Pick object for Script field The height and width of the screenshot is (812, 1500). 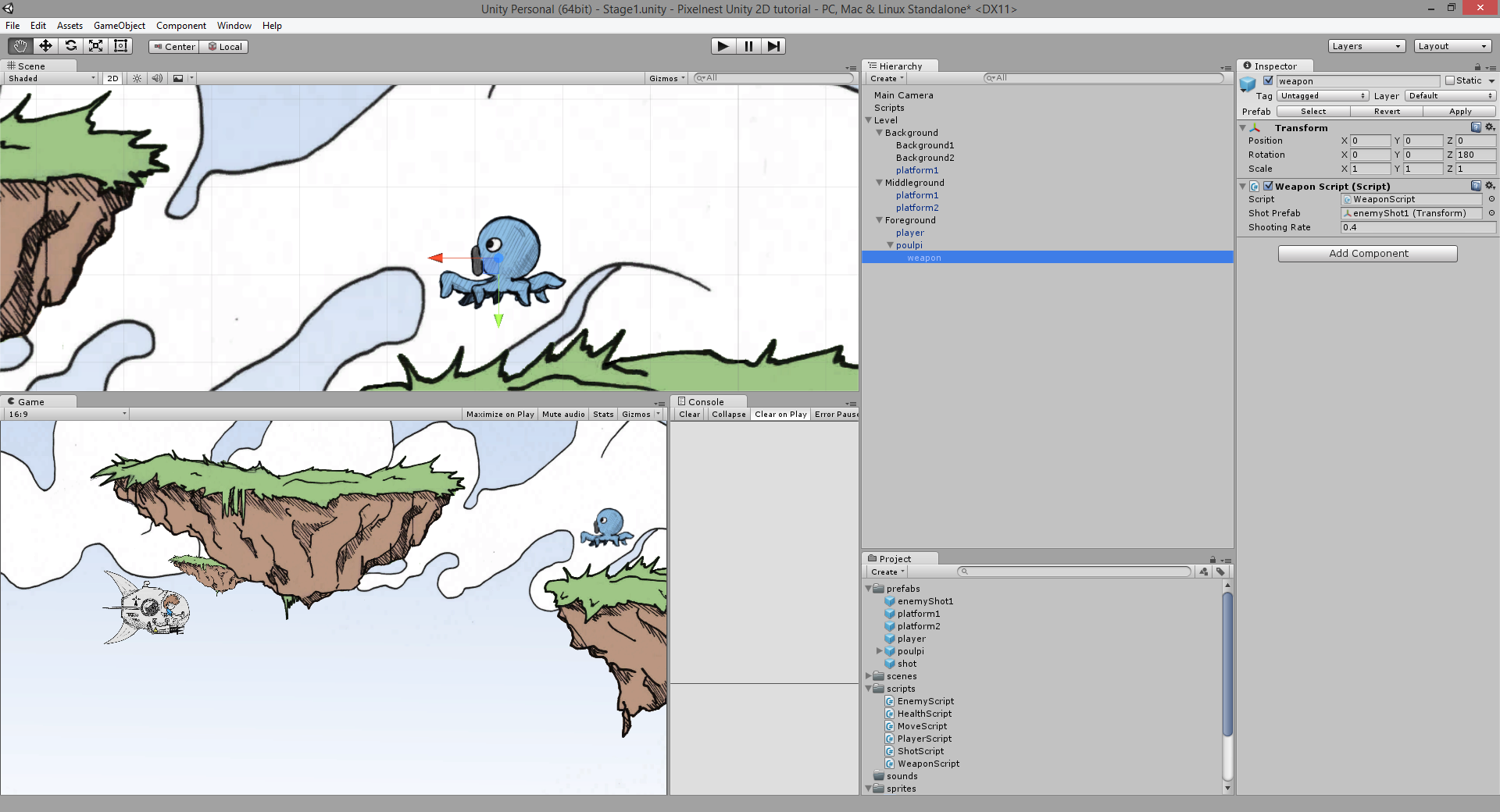[1491, 199]
